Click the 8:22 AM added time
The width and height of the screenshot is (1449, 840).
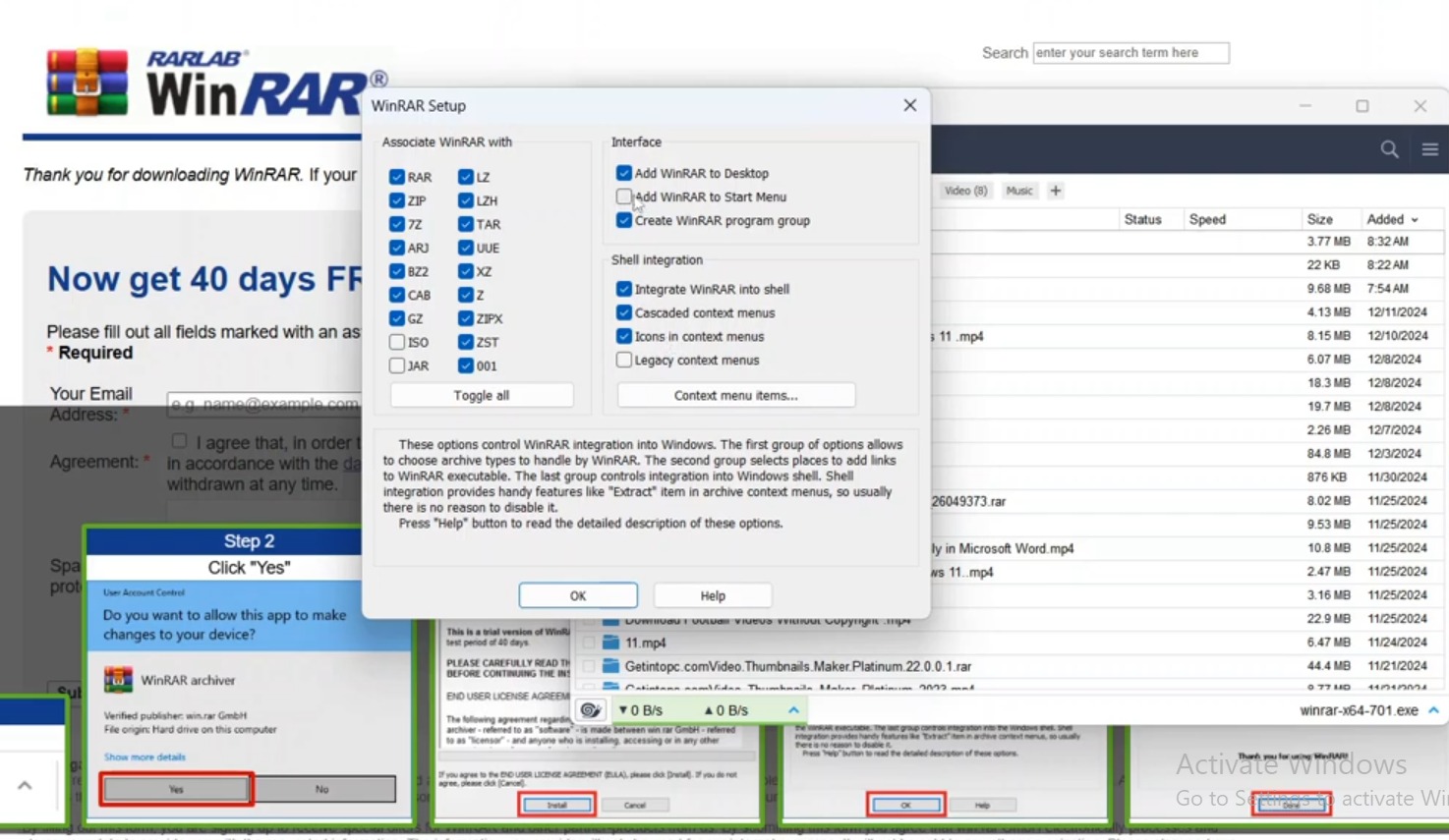pyautogui.click(x=1387, y=265)
